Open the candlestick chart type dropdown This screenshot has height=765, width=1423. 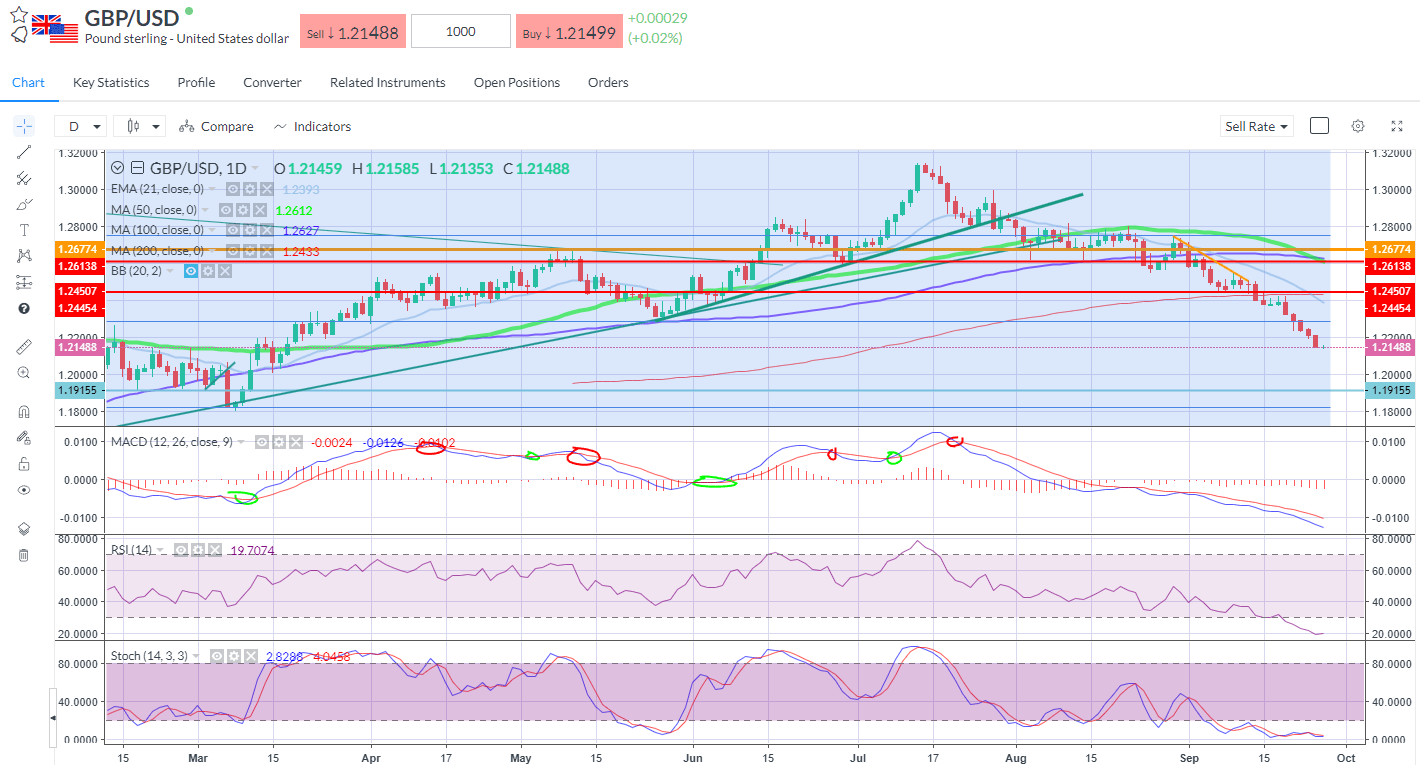coord(139,126)
